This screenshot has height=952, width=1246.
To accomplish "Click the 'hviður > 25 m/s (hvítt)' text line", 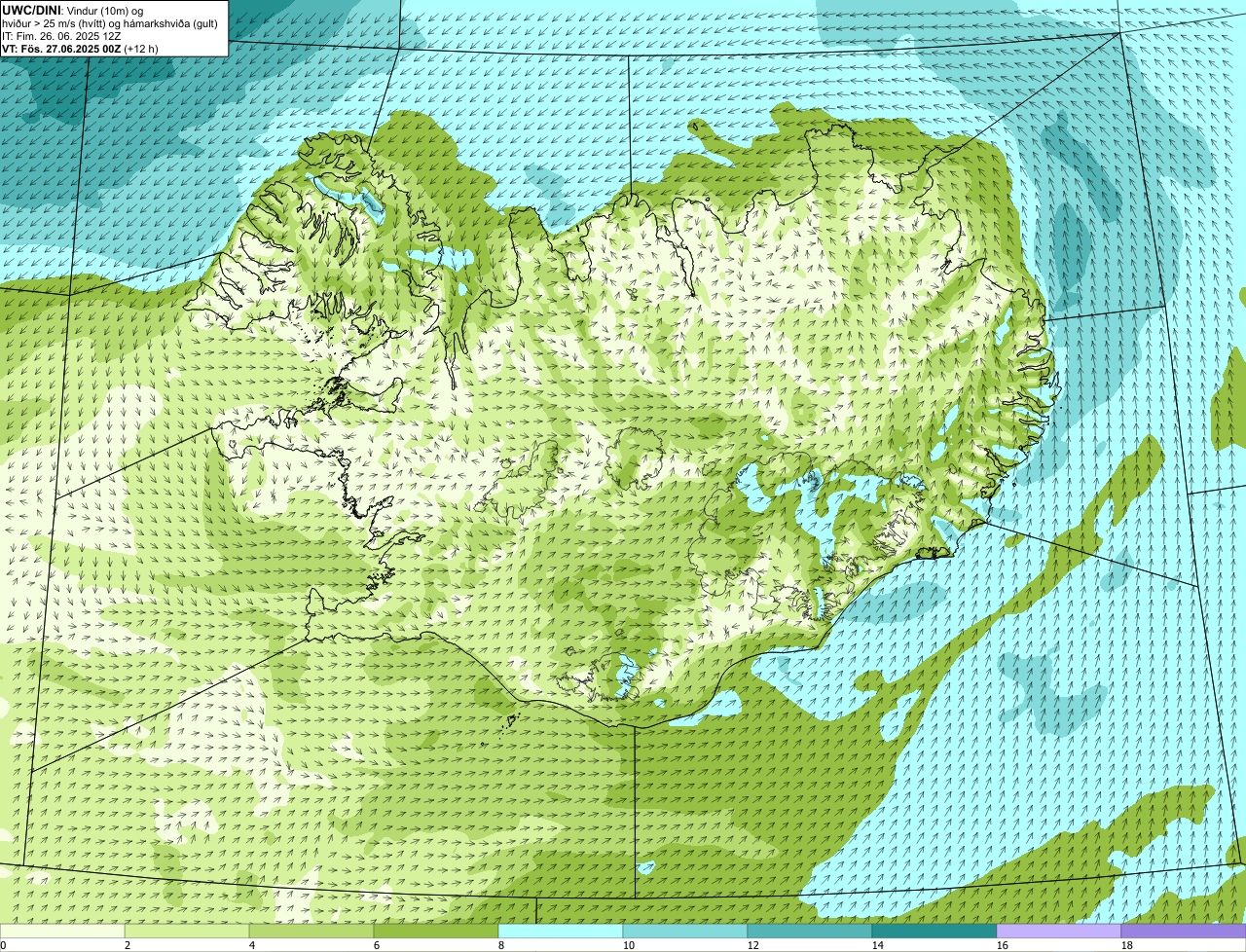I will [110, 22].
